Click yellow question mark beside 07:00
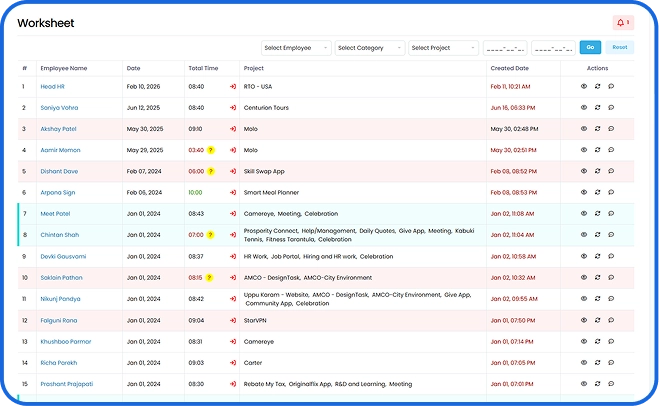The width and height of the screenshot is (659, 406). [x=211, y=235]
